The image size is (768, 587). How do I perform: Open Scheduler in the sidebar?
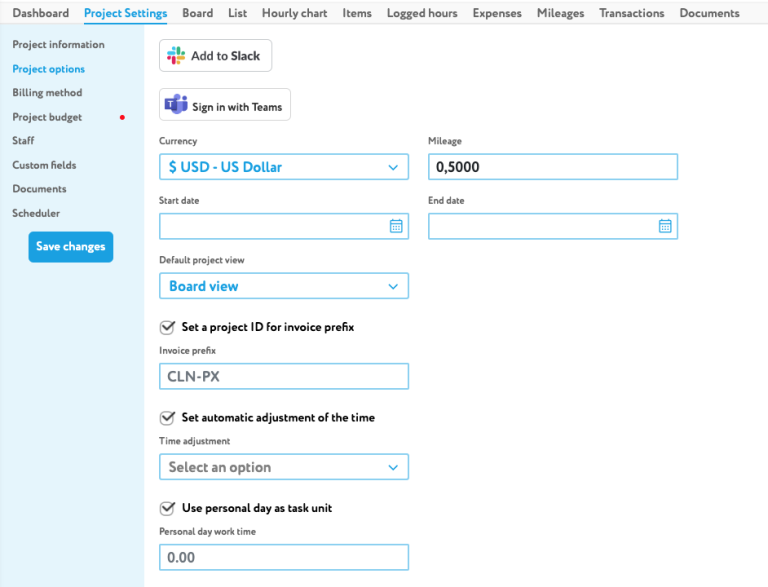point(36,213)
